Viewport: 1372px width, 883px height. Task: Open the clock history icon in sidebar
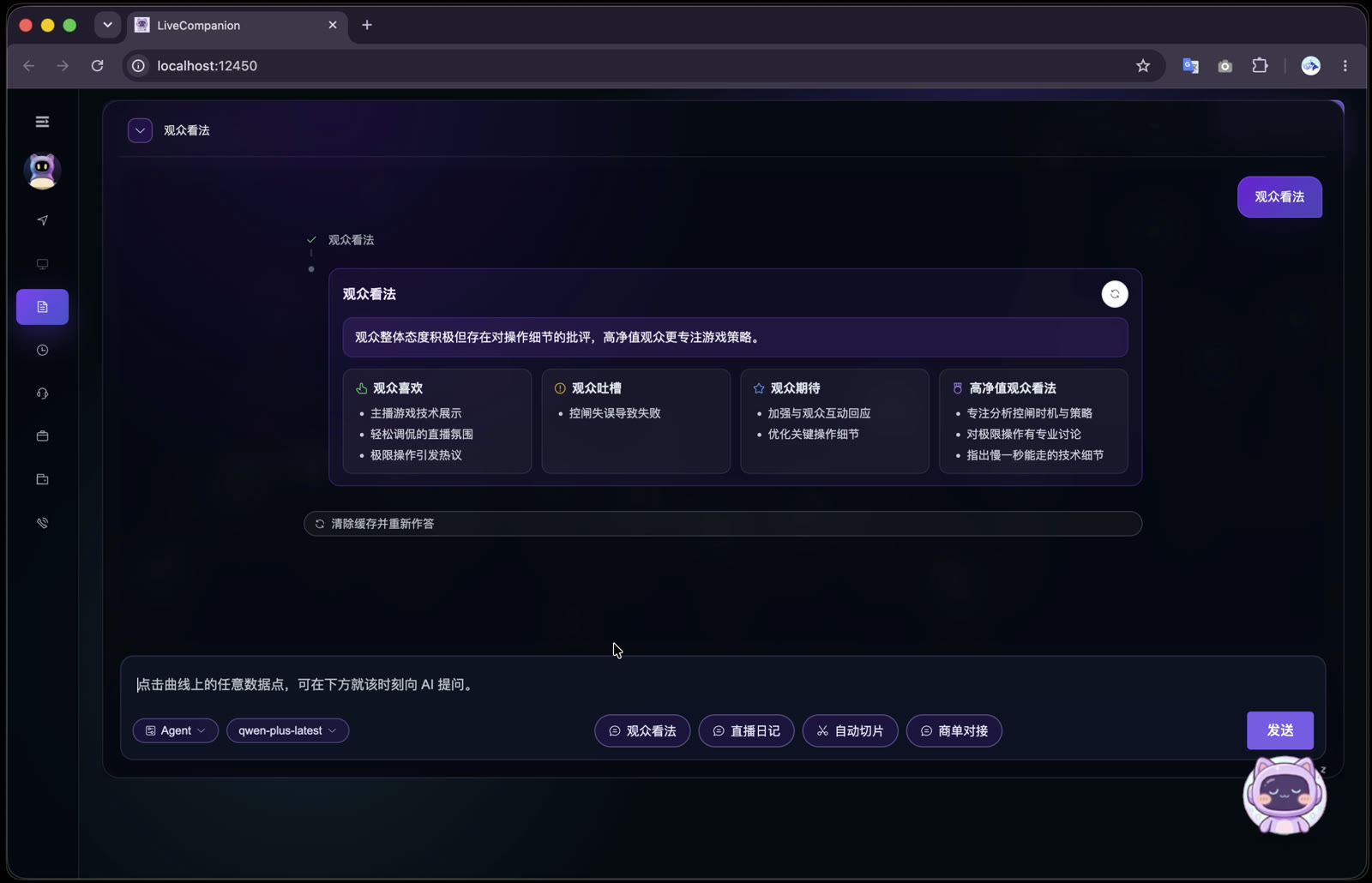point(42,350)
